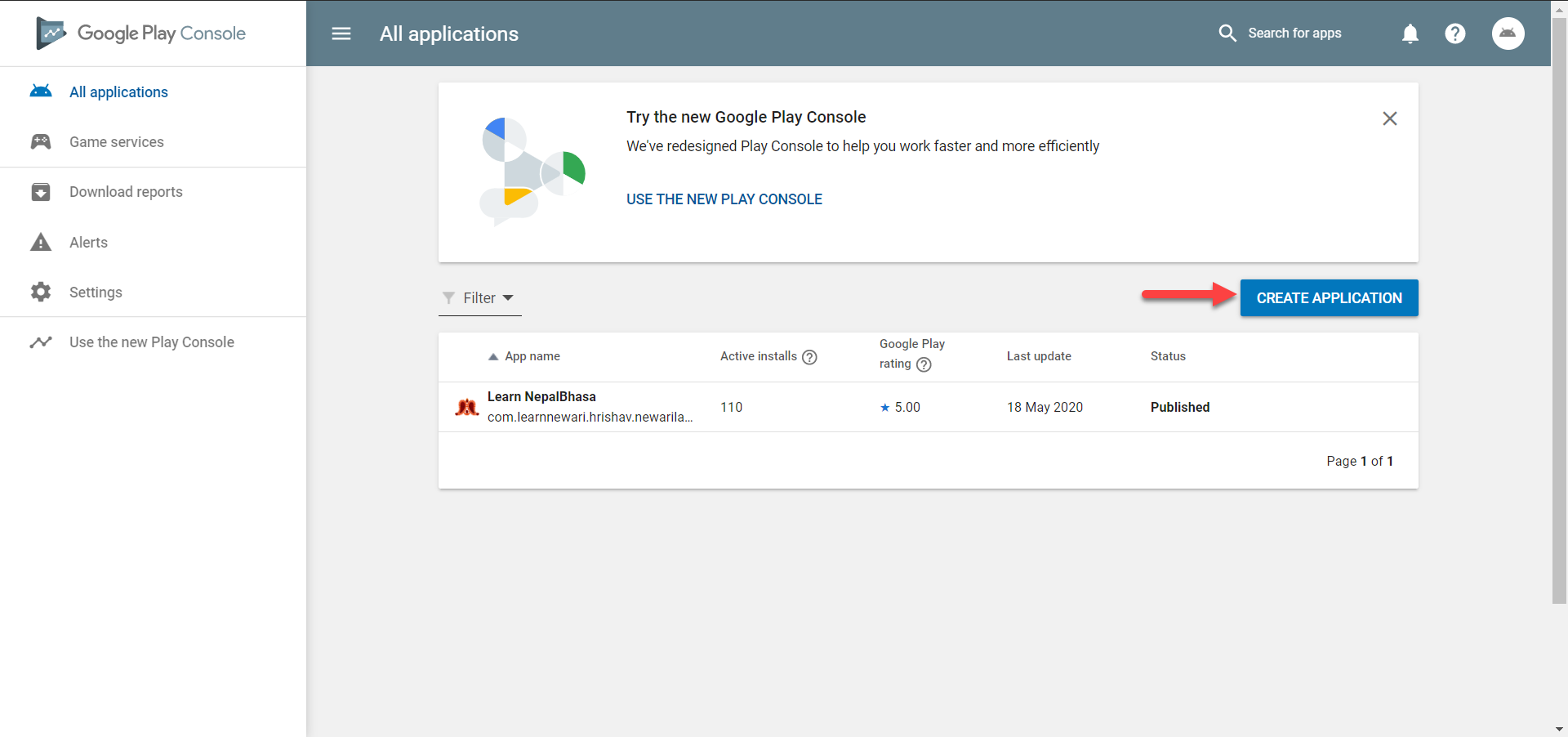Sort by Last update column
Screen dimensions: 1568x737
pyautogui.click(x=1039, y=356)
